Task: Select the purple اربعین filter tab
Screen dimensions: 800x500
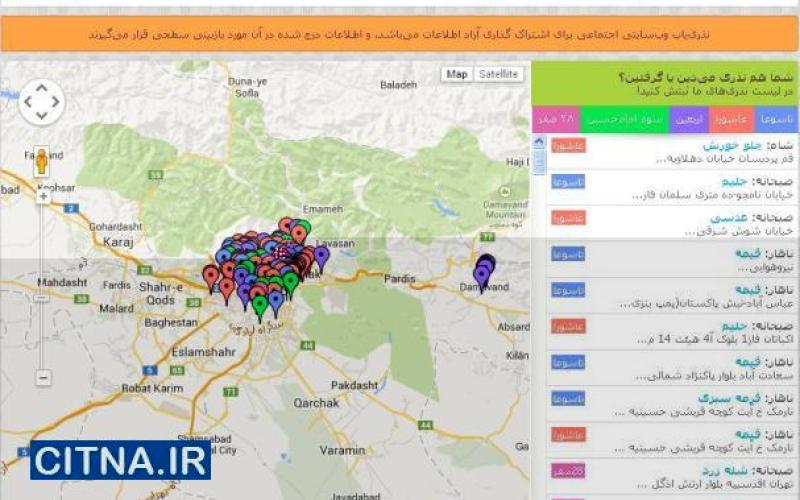Action: [x=688, y=119]
